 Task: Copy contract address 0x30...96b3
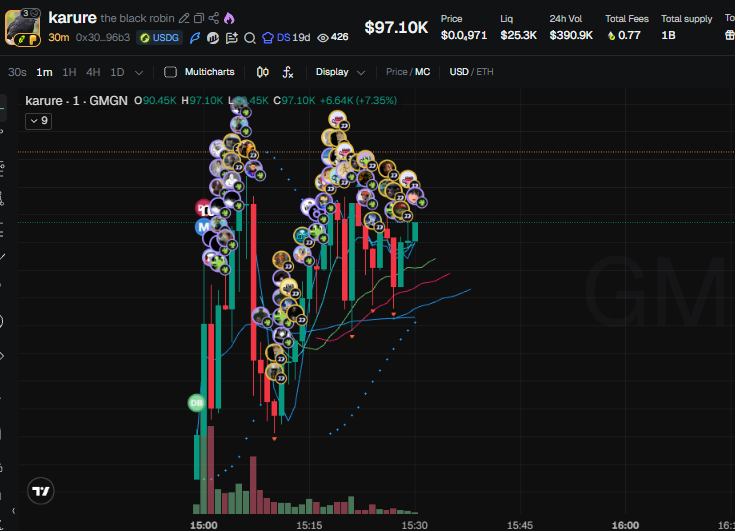(x=103, y=37)
